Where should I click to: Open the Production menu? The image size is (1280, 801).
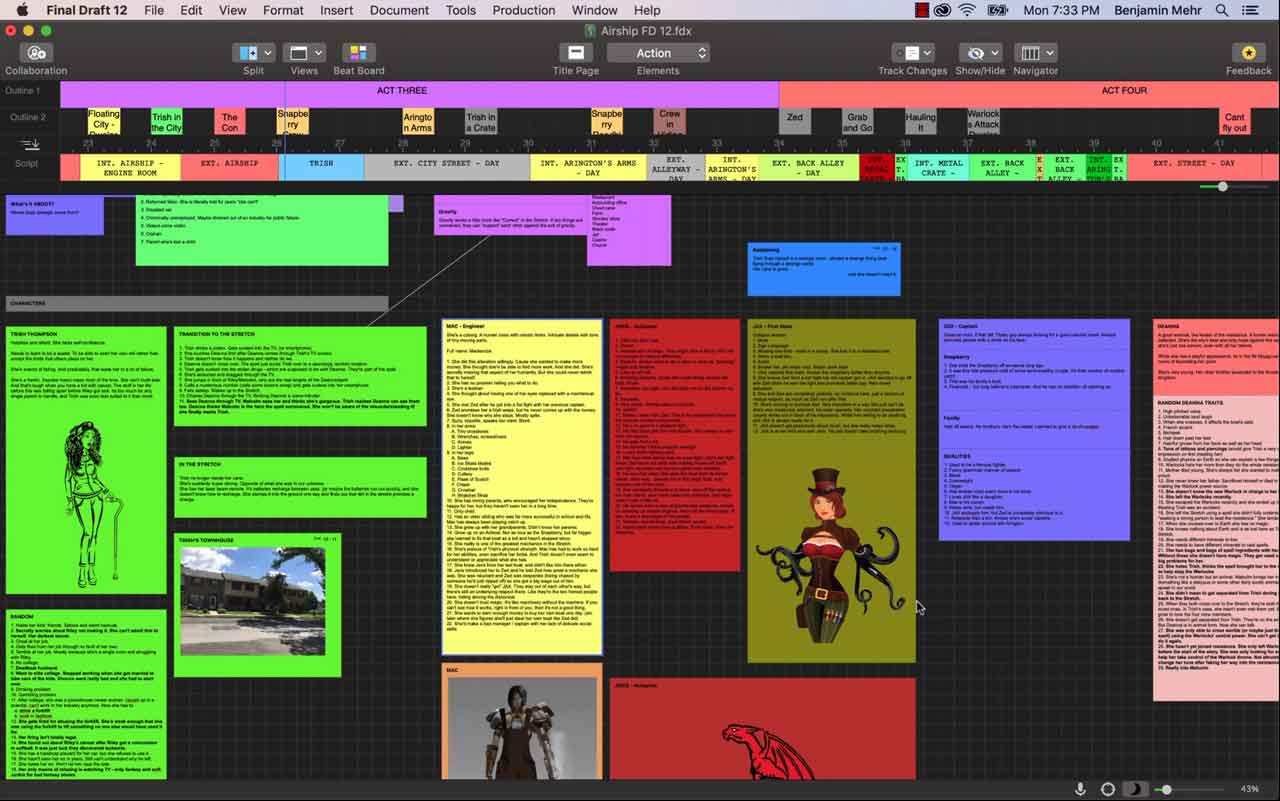523,10
